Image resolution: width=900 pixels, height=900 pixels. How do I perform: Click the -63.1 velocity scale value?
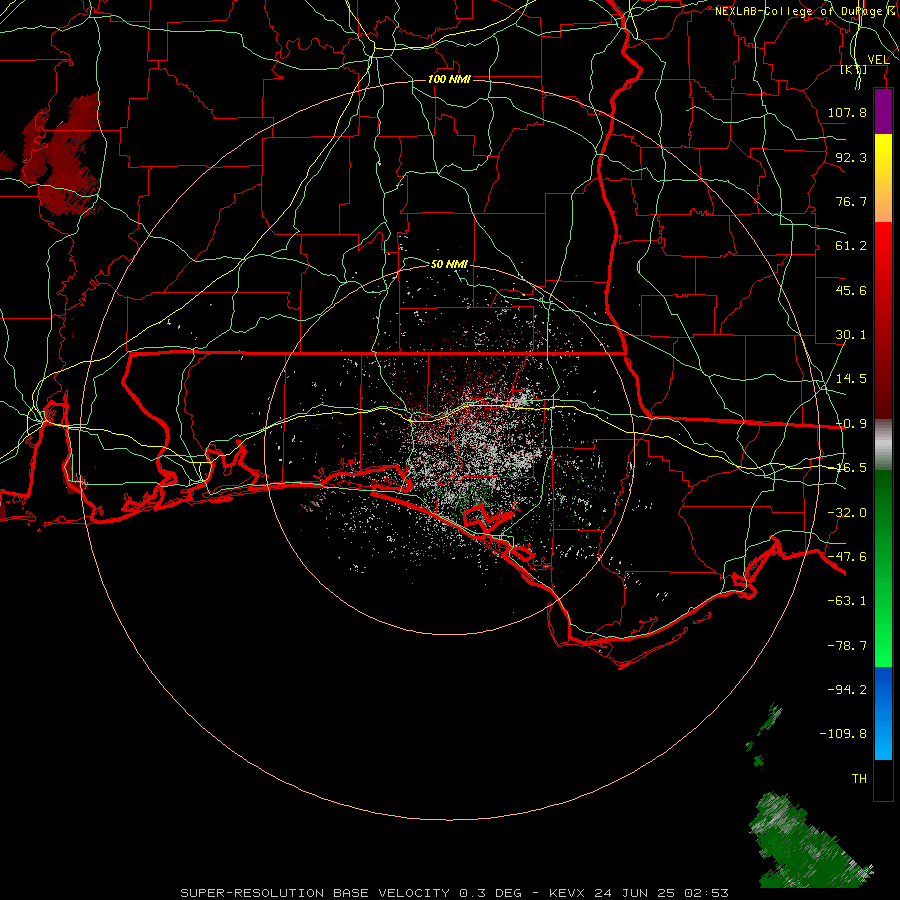point(847,601)
